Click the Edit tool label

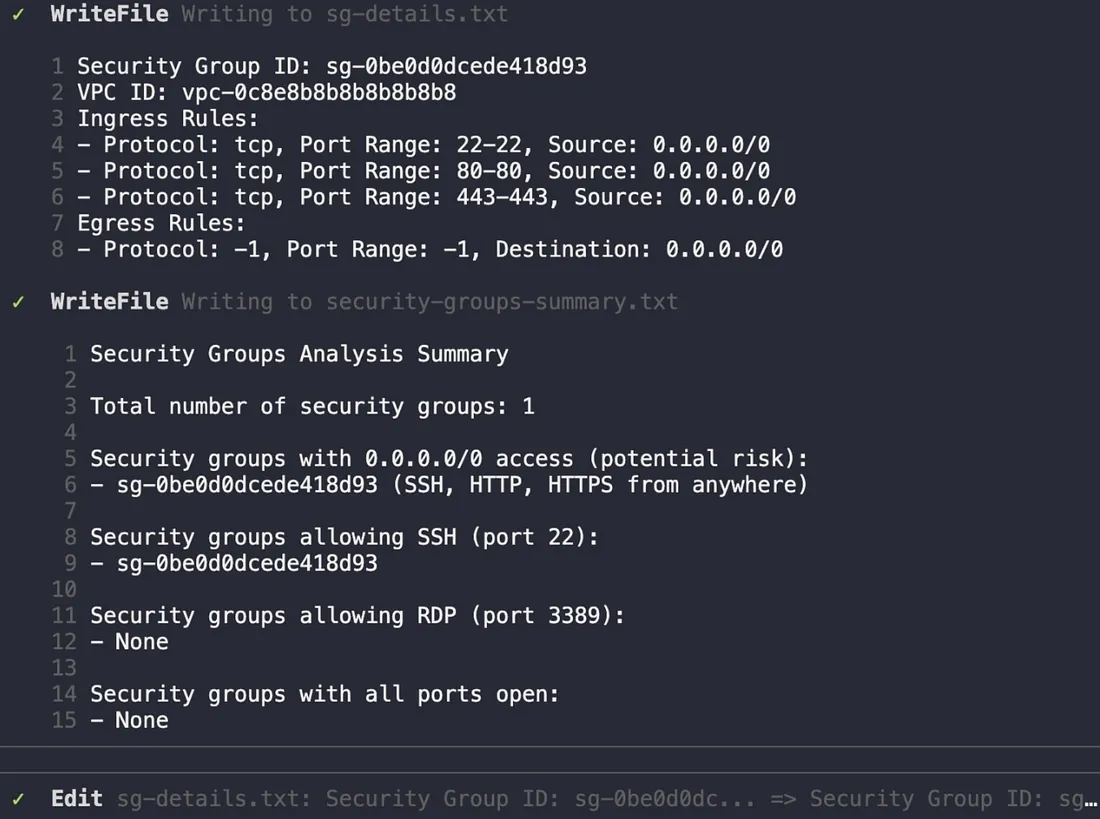[x=77, y=798]
